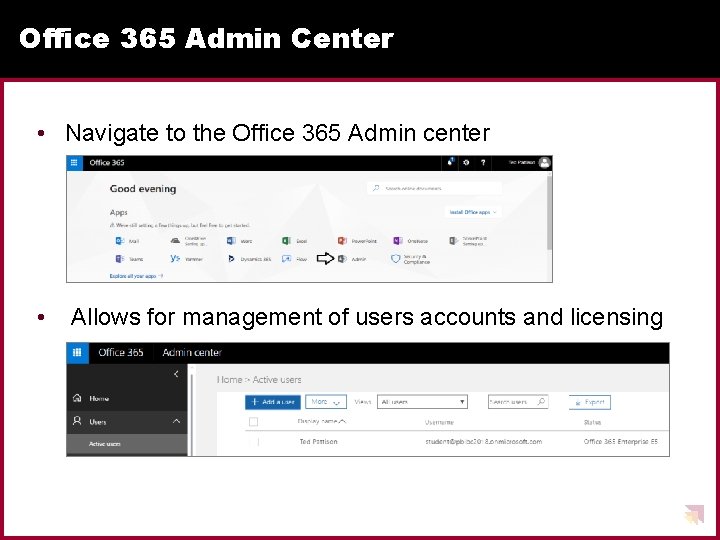Click Home icon in admin sidebar
Image resolution: width=720 pixels, height=540 pixels.
point(77,398)
